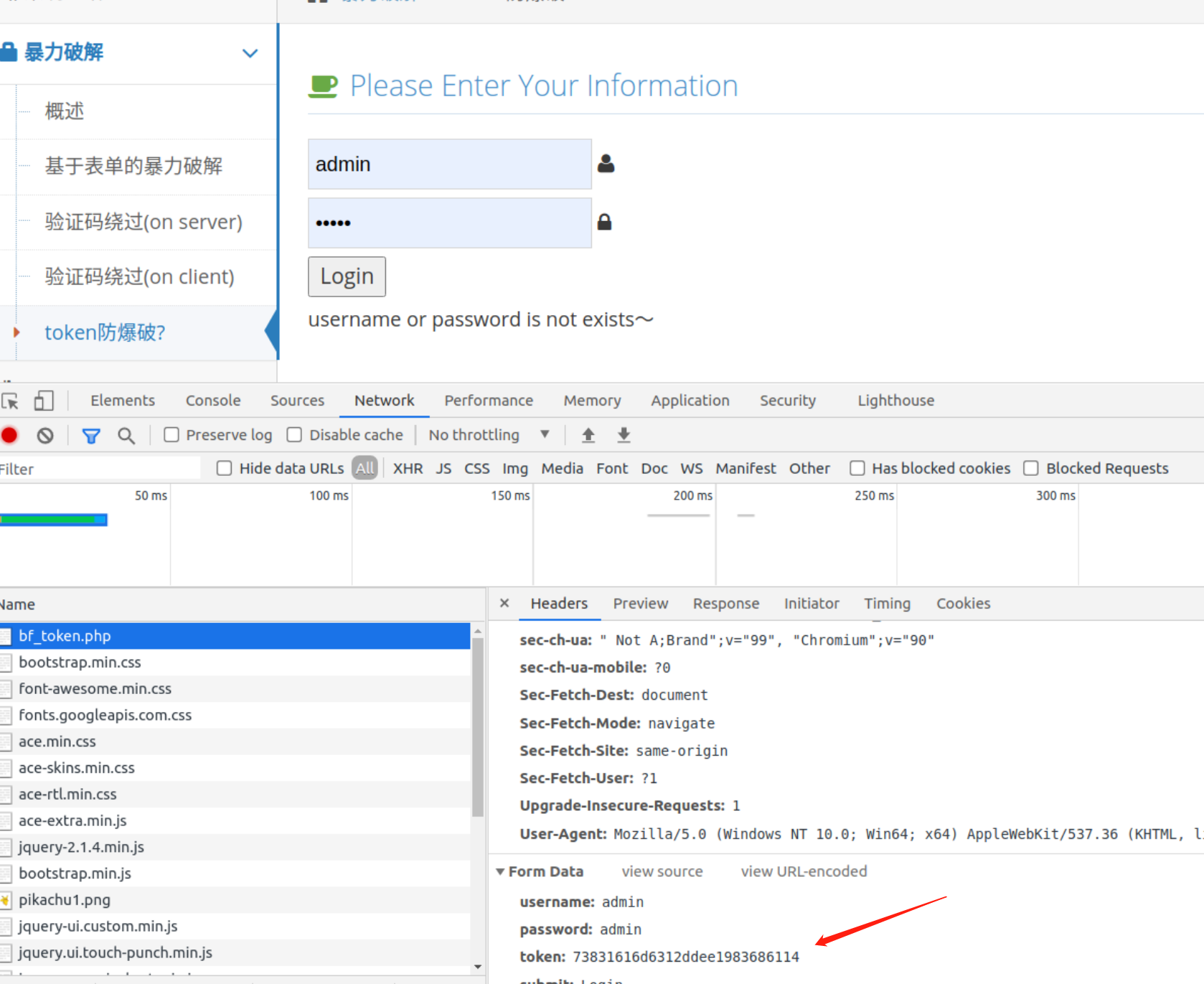
Task: Open network search magnifier
Action: click(x=126, y=435)
